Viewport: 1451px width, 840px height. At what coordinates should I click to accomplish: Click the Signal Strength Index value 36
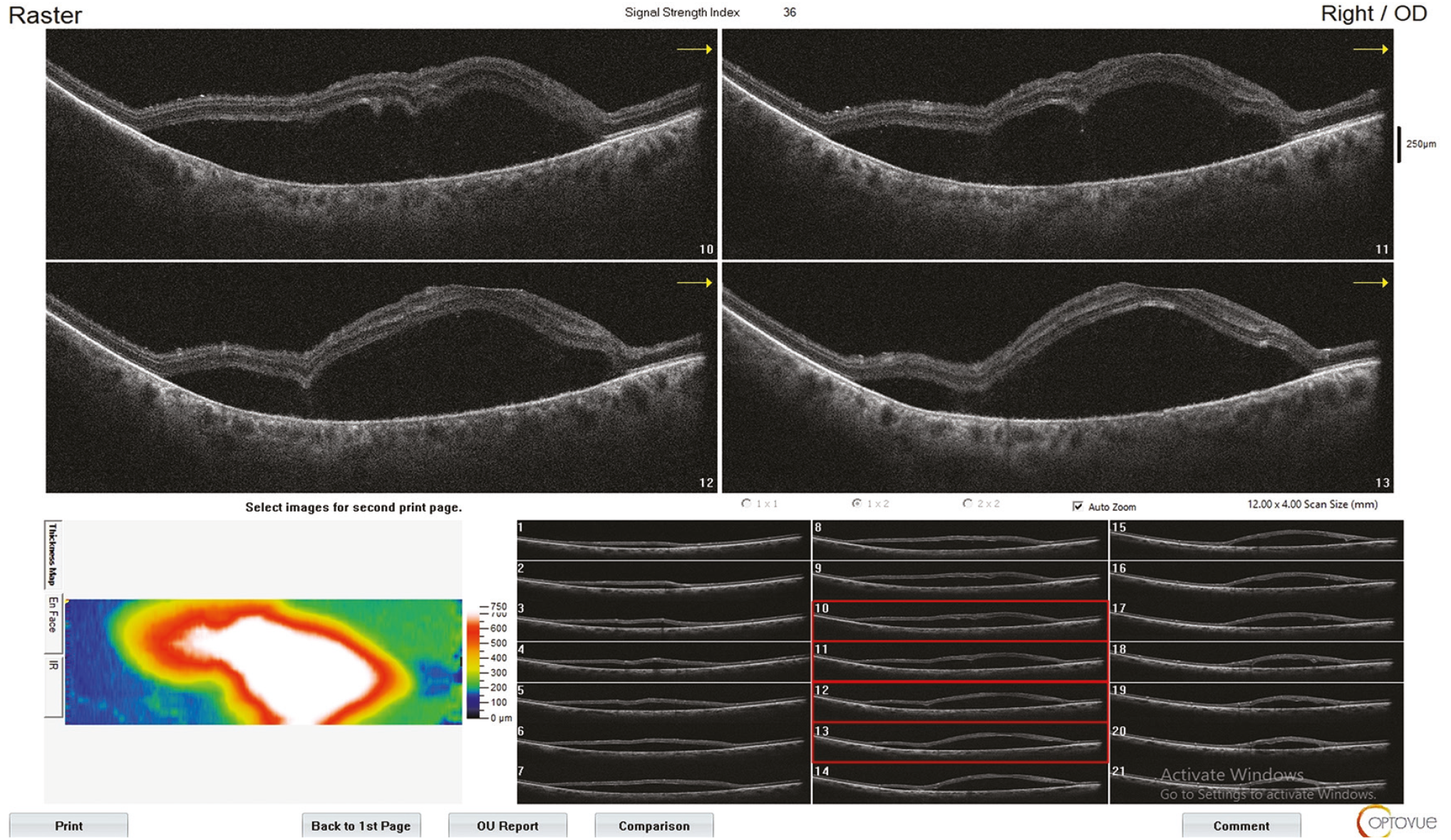click(x=789, y=12)
